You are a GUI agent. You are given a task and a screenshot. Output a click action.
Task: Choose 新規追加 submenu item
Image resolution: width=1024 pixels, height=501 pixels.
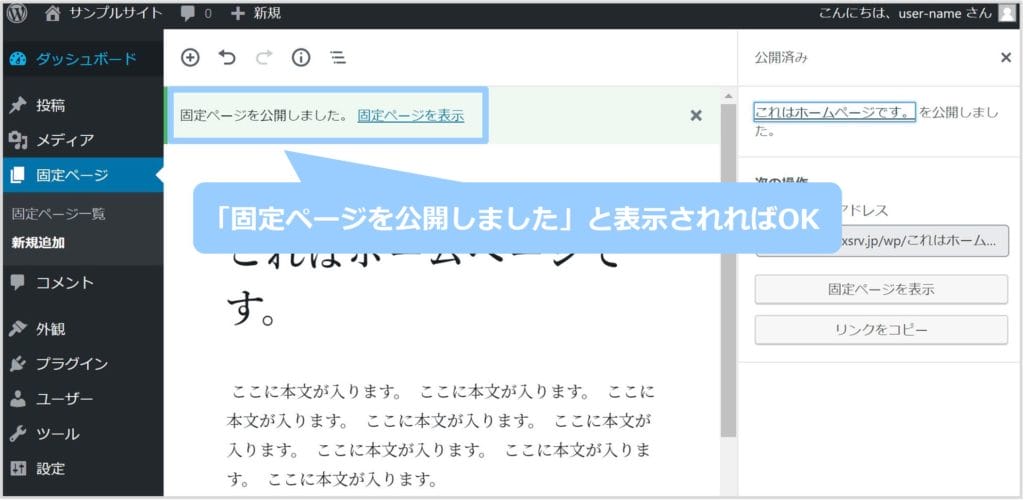[38, 243]
